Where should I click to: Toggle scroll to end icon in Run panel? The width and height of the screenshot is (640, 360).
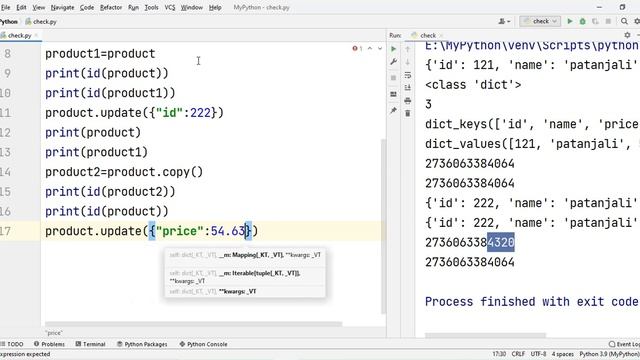pyautogui.click(x=407, y=87)
